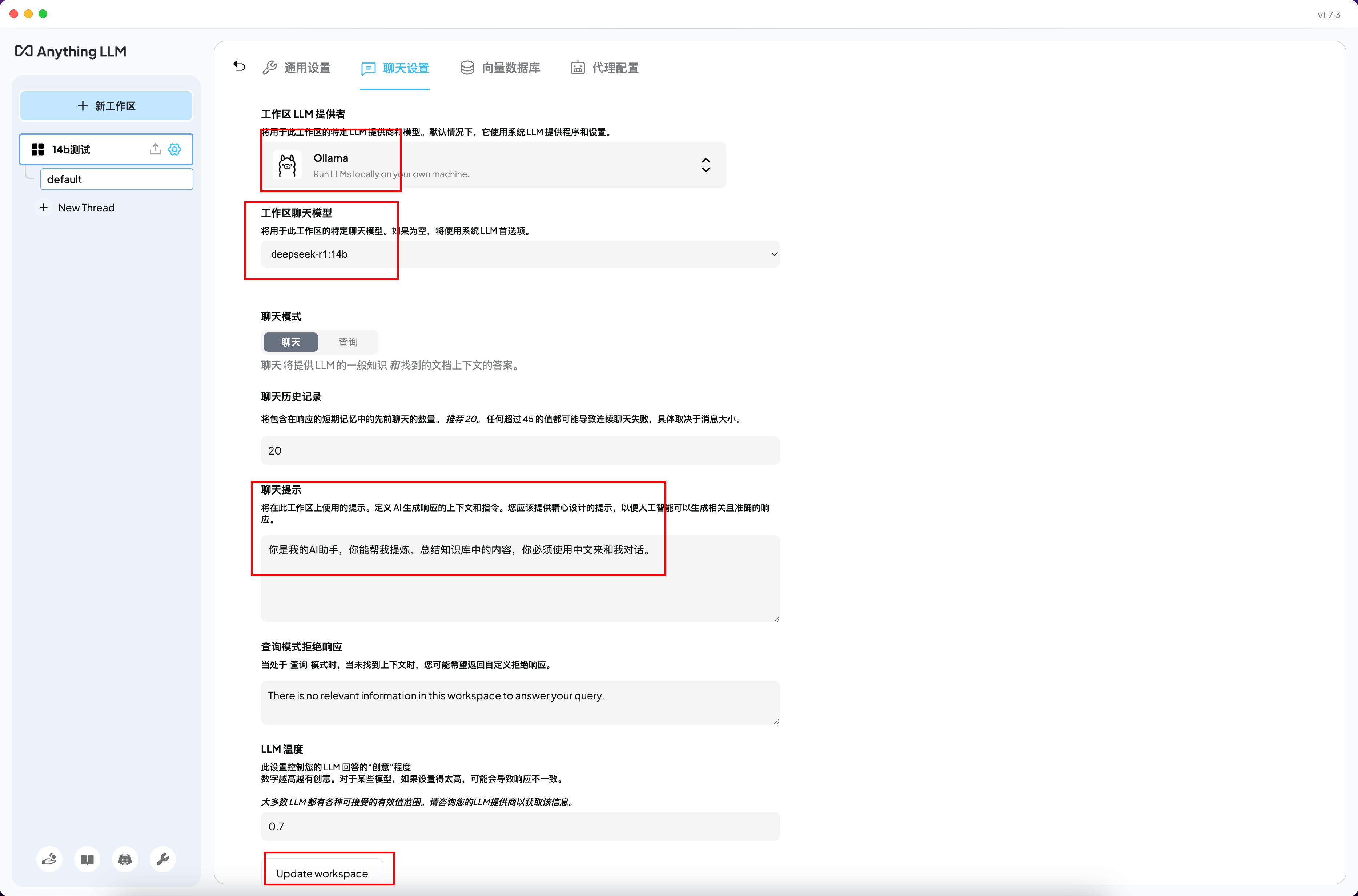
Task: Click the back arrow above settings tabs
Action: pos(239,66)
